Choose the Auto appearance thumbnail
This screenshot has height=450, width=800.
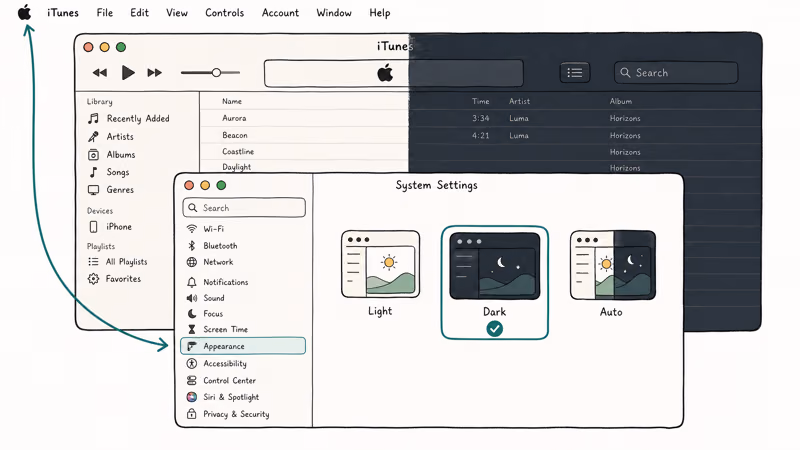pos(613,265)
